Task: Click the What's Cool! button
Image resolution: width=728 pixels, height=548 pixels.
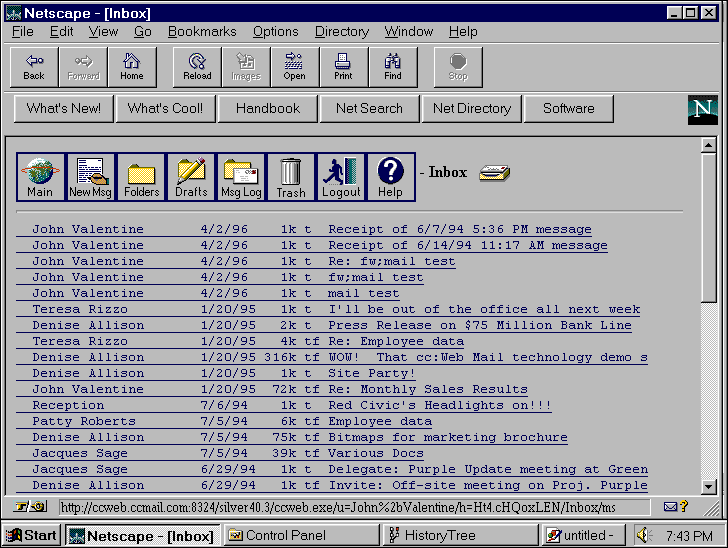Action: click(165, 109)
